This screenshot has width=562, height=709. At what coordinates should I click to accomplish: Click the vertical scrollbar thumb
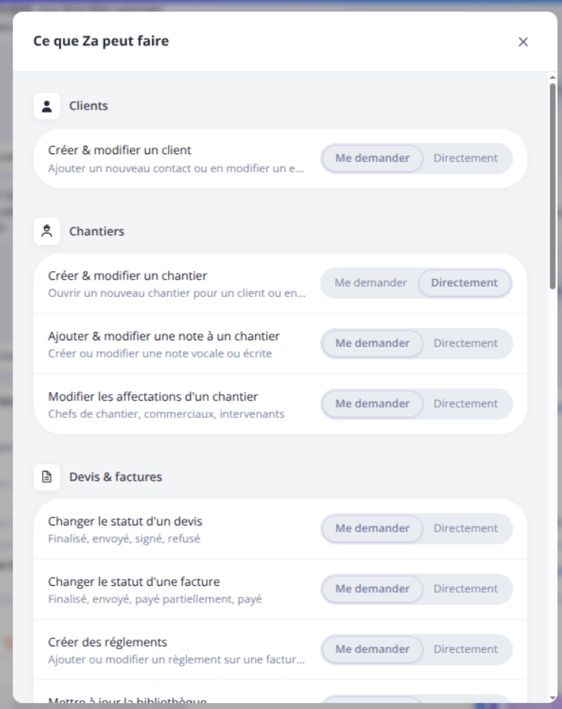pos(553,185)
